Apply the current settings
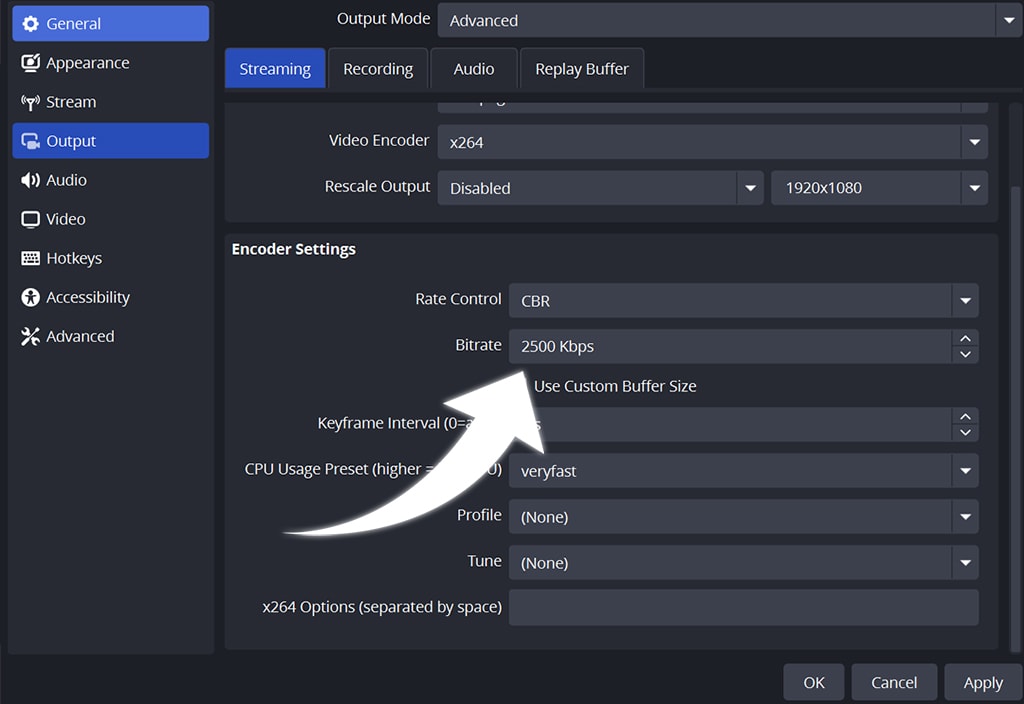The image size is (1024, 704). tap(983, 681)
